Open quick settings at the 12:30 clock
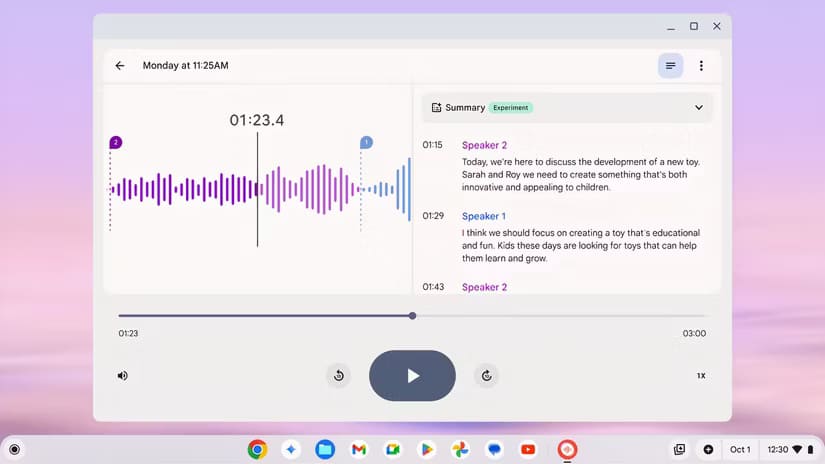This screenshot has height=464, width=825. pos(790,450)
